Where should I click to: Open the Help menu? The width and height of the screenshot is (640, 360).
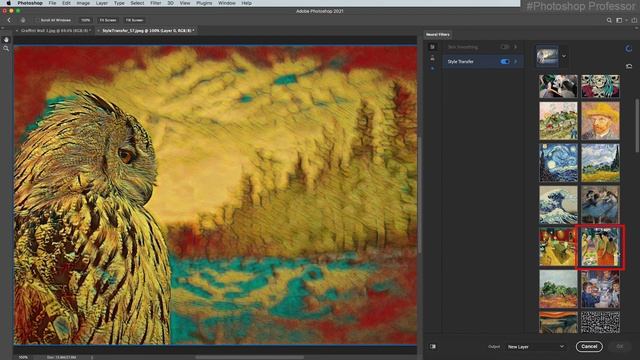click(247, 3)
